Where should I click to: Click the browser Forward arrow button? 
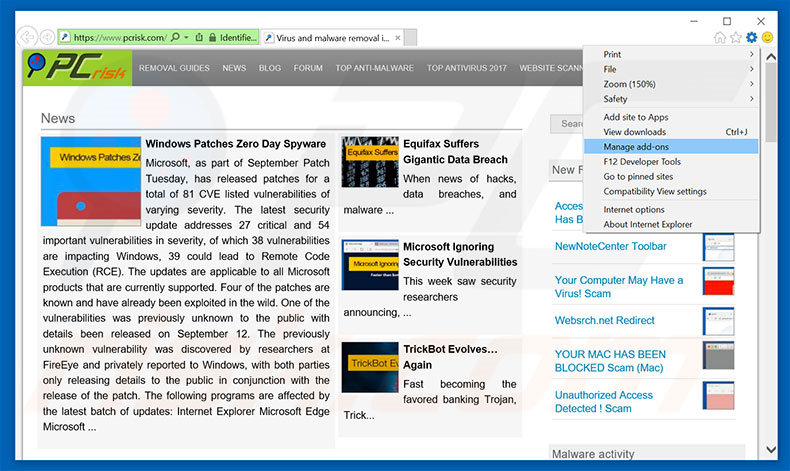tap(47, 37)
